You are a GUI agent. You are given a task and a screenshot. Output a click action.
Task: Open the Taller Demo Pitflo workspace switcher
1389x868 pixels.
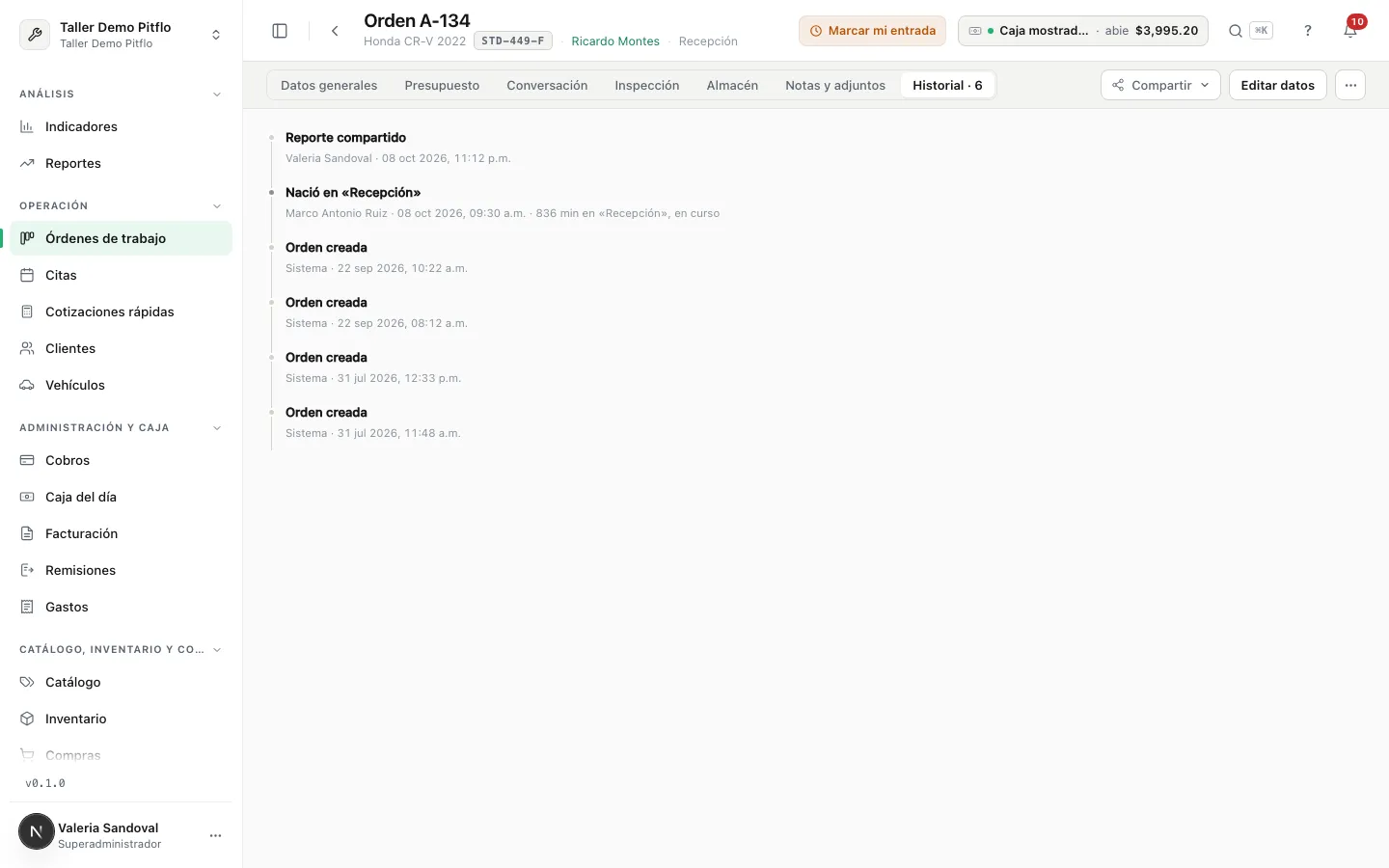122,35
